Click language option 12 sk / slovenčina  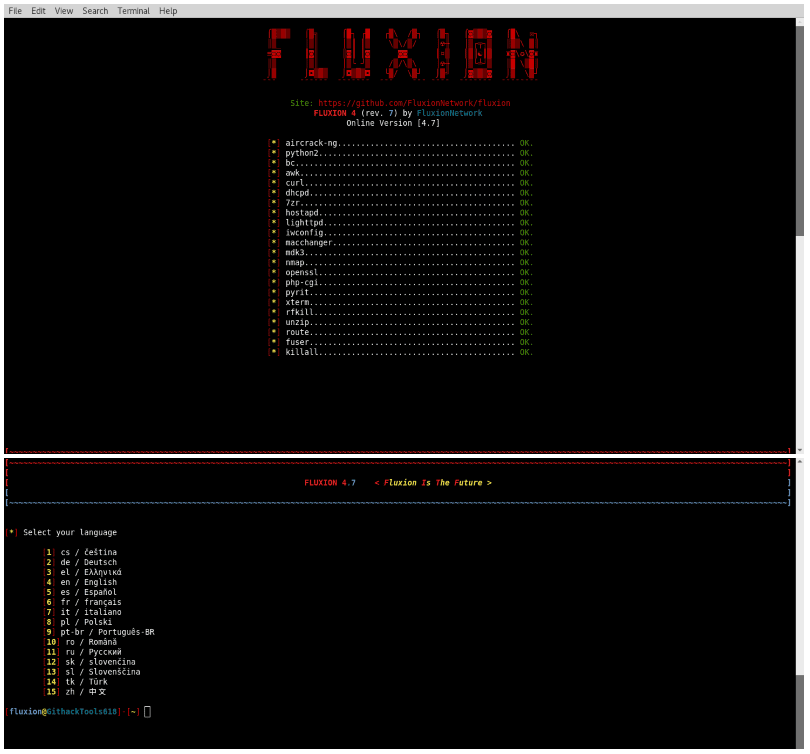[90, 662]
